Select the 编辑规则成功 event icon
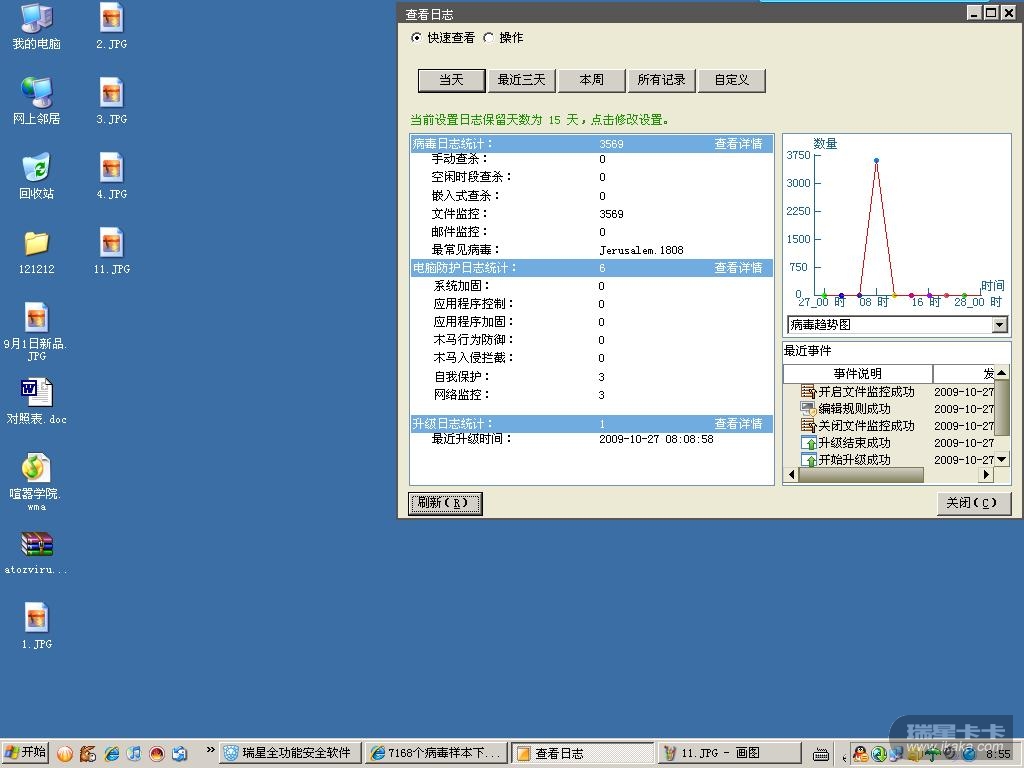Screen dimensions: 1024x768 [808, 409]
